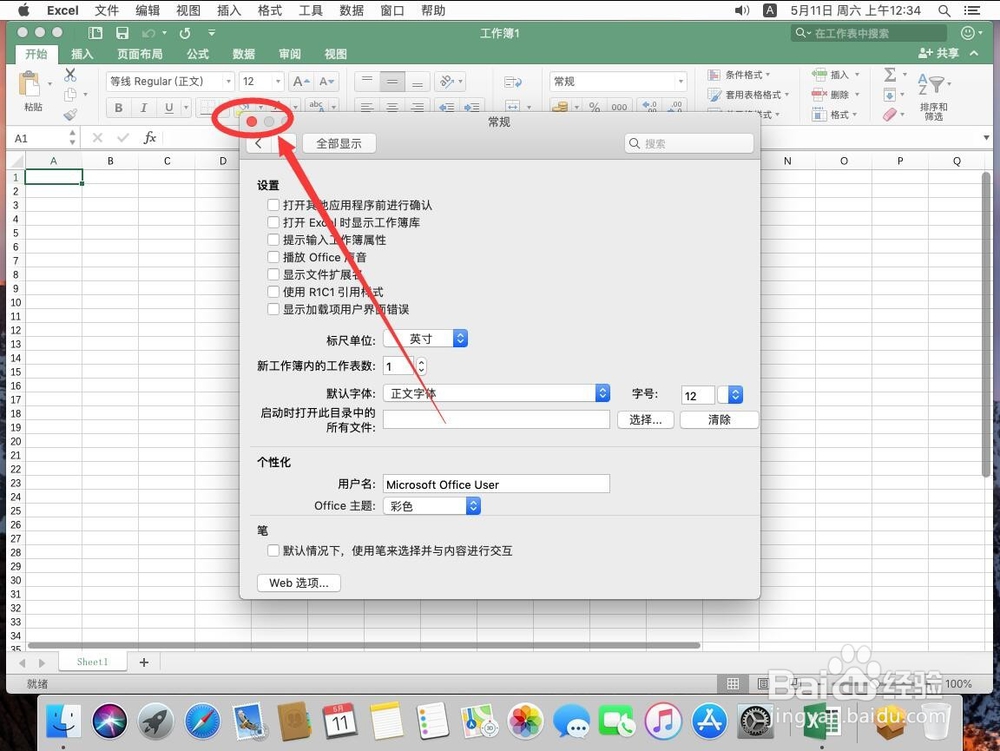Open Format as Table dropdown

[x=749, y=94]
